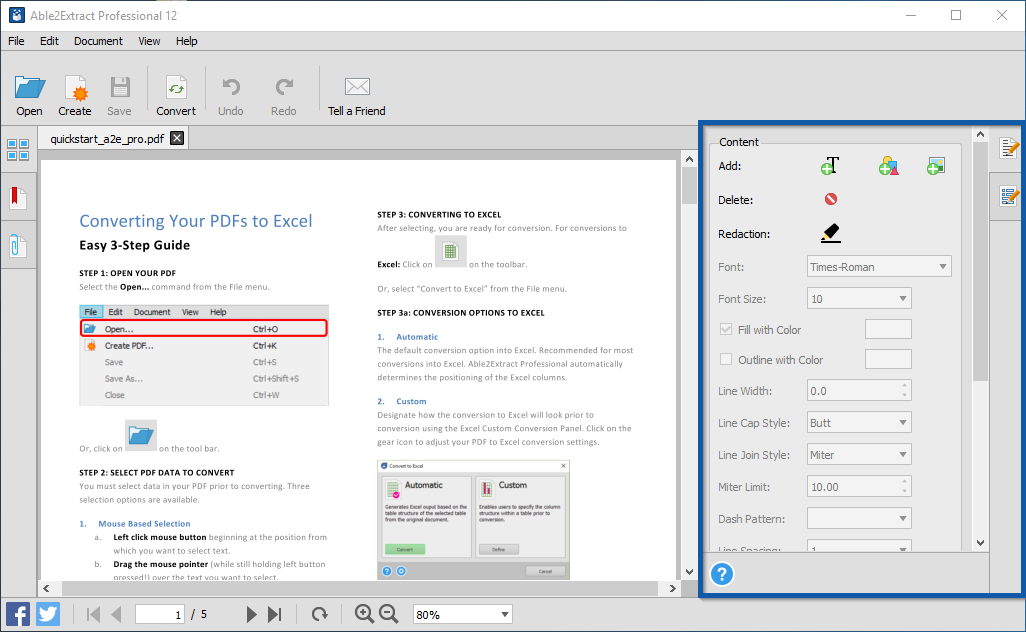The width and height of the screenshot is (1026, 632).
Task: Expand the Dash Pattern dropdown
Action: pos(859,519)
